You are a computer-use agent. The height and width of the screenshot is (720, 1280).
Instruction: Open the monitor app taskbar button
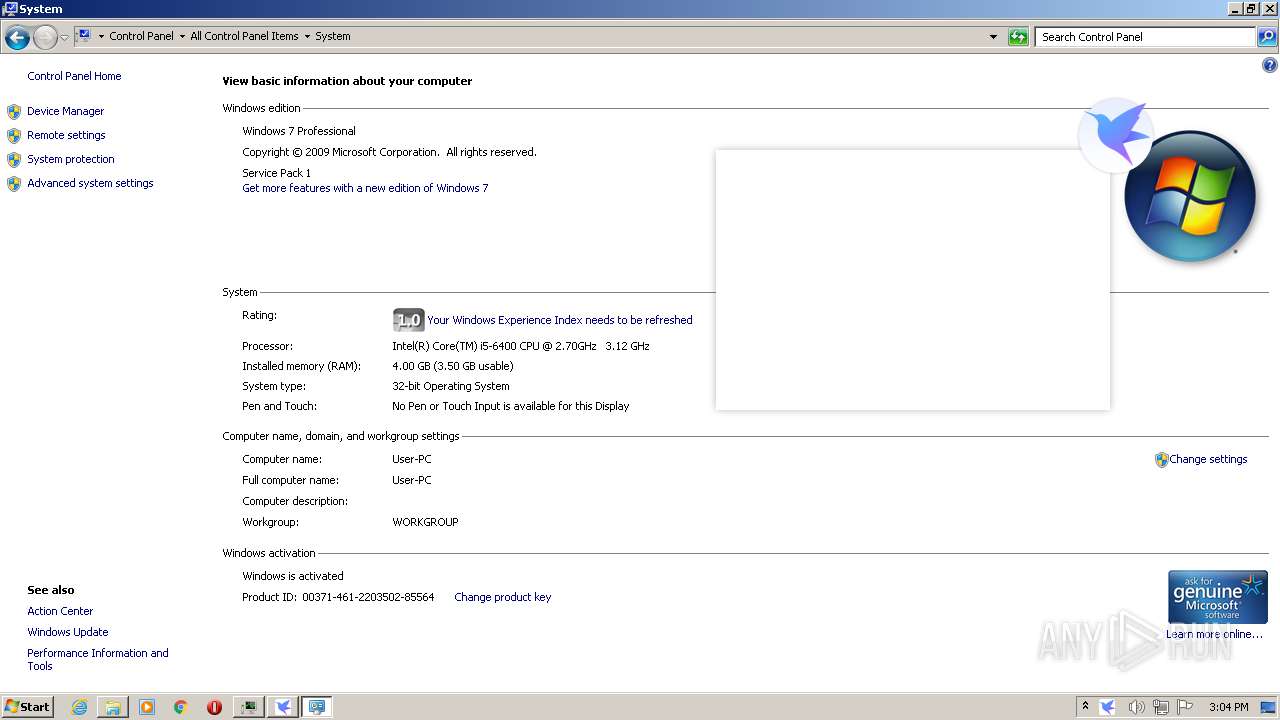click(x=248, y=707)
